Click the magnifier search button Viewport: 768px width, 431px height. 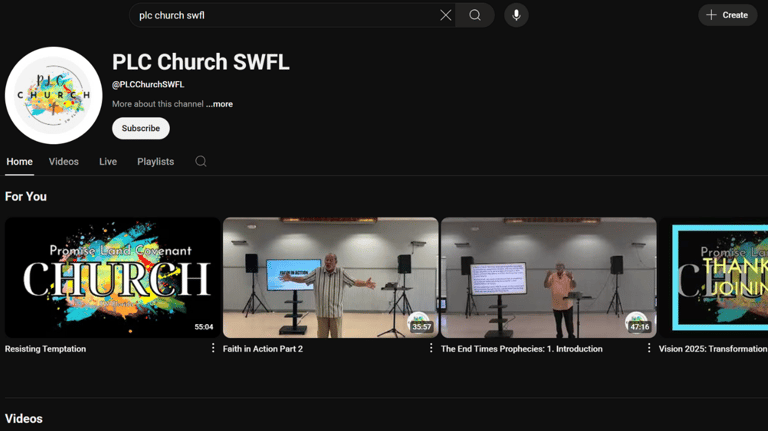pos(475,15)
